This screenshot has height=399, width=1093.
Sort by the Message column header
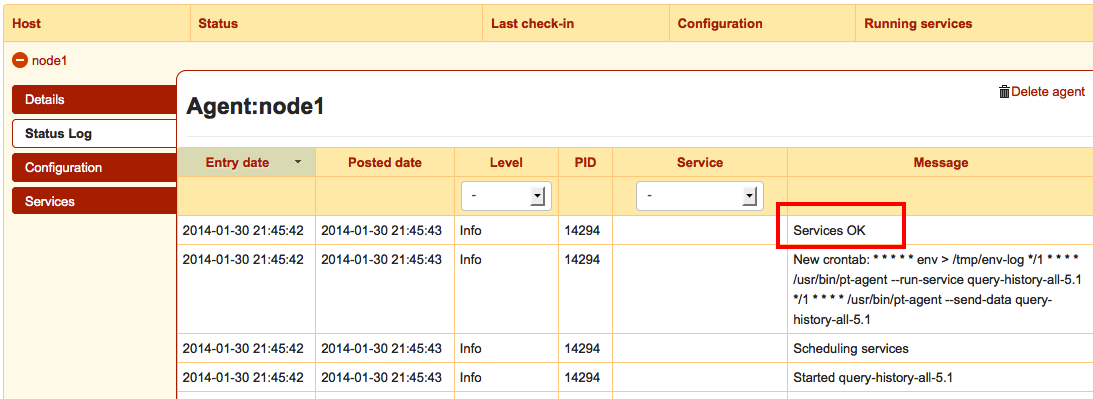pyautogui.click(x=940, y=163)
